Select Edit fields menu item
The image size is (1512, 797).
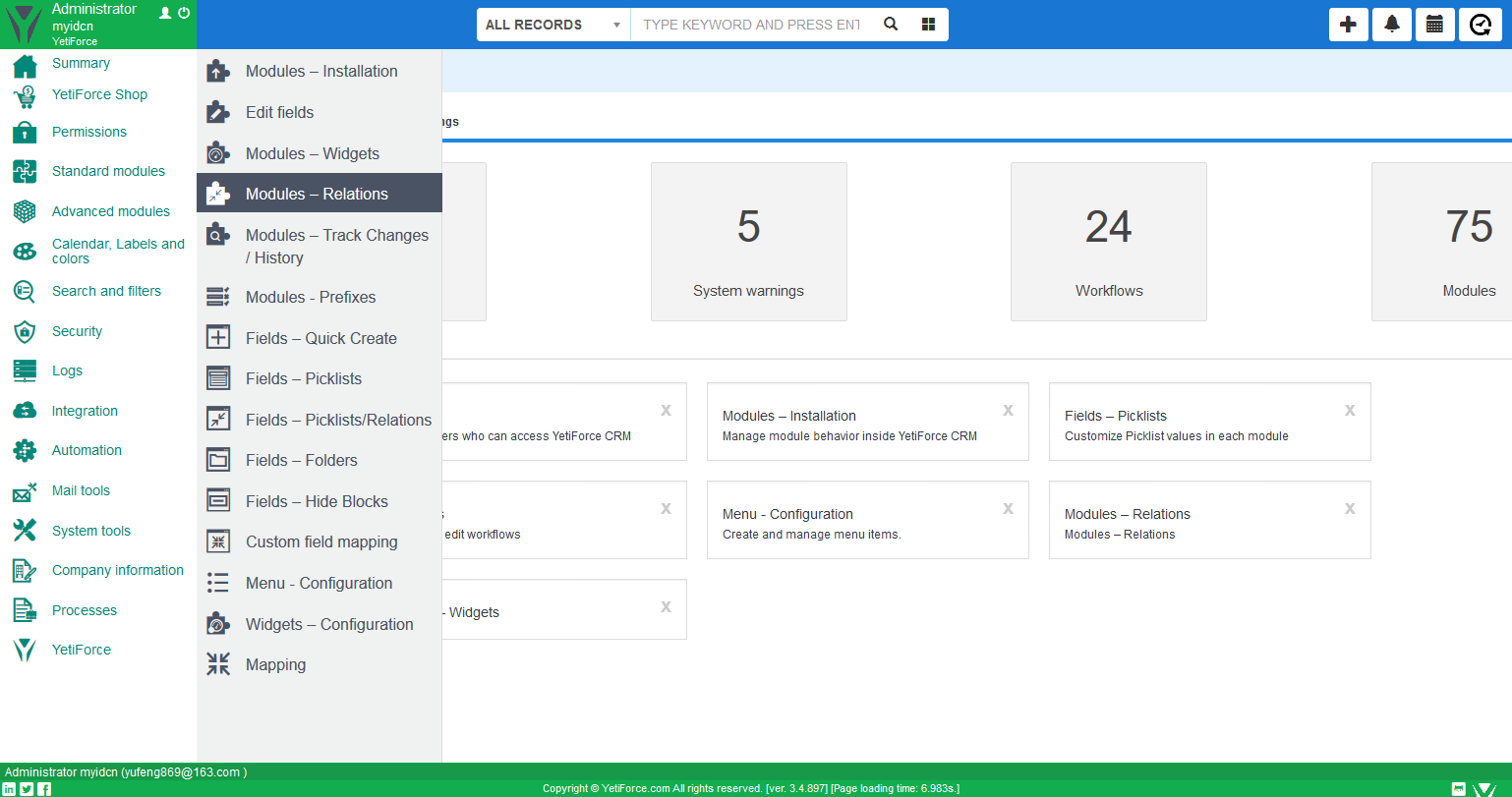[x=320, y=112]
